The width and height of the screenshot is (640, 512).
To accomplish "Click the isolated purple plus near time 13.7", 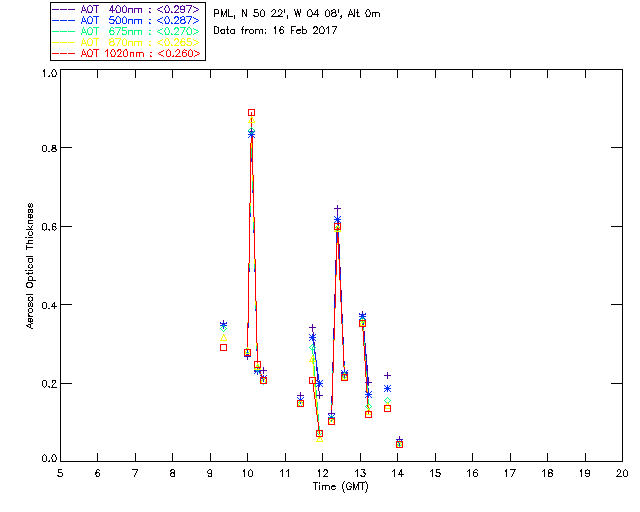I will pyautogui.click(x=387, y=375).
